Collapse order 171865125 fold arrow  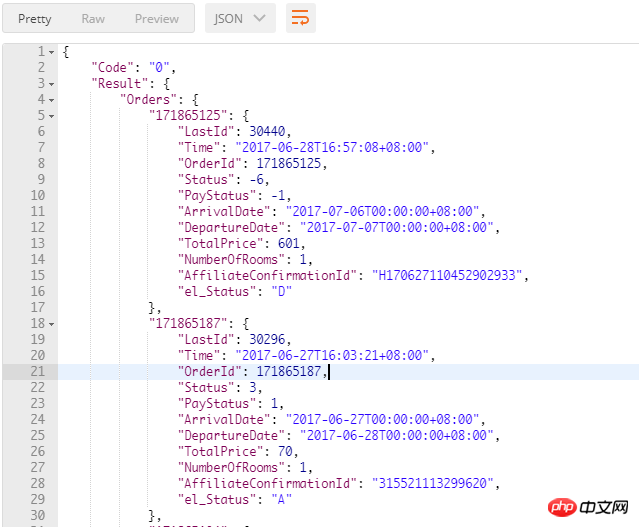[x=52, y=117]
